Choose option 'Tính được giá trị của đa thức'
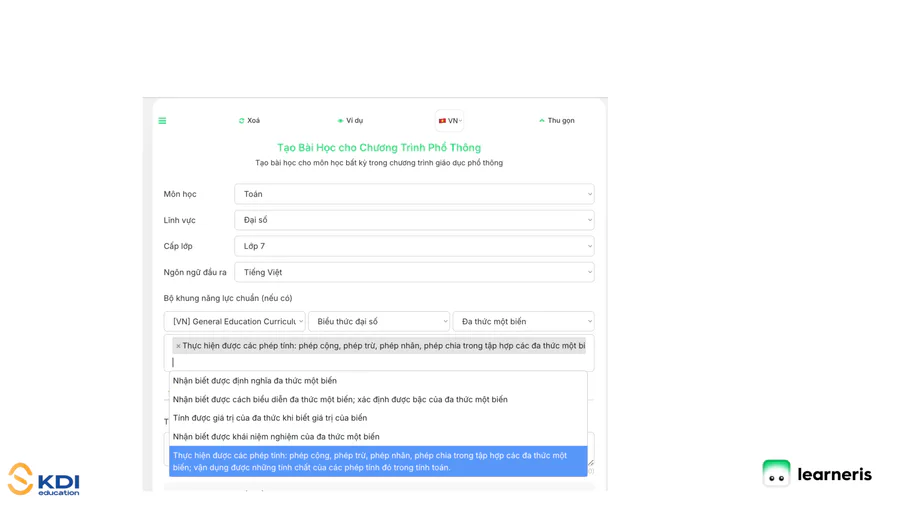Image resolution: width=900 pixels, height=506 pixels. [x=270, y=418]
